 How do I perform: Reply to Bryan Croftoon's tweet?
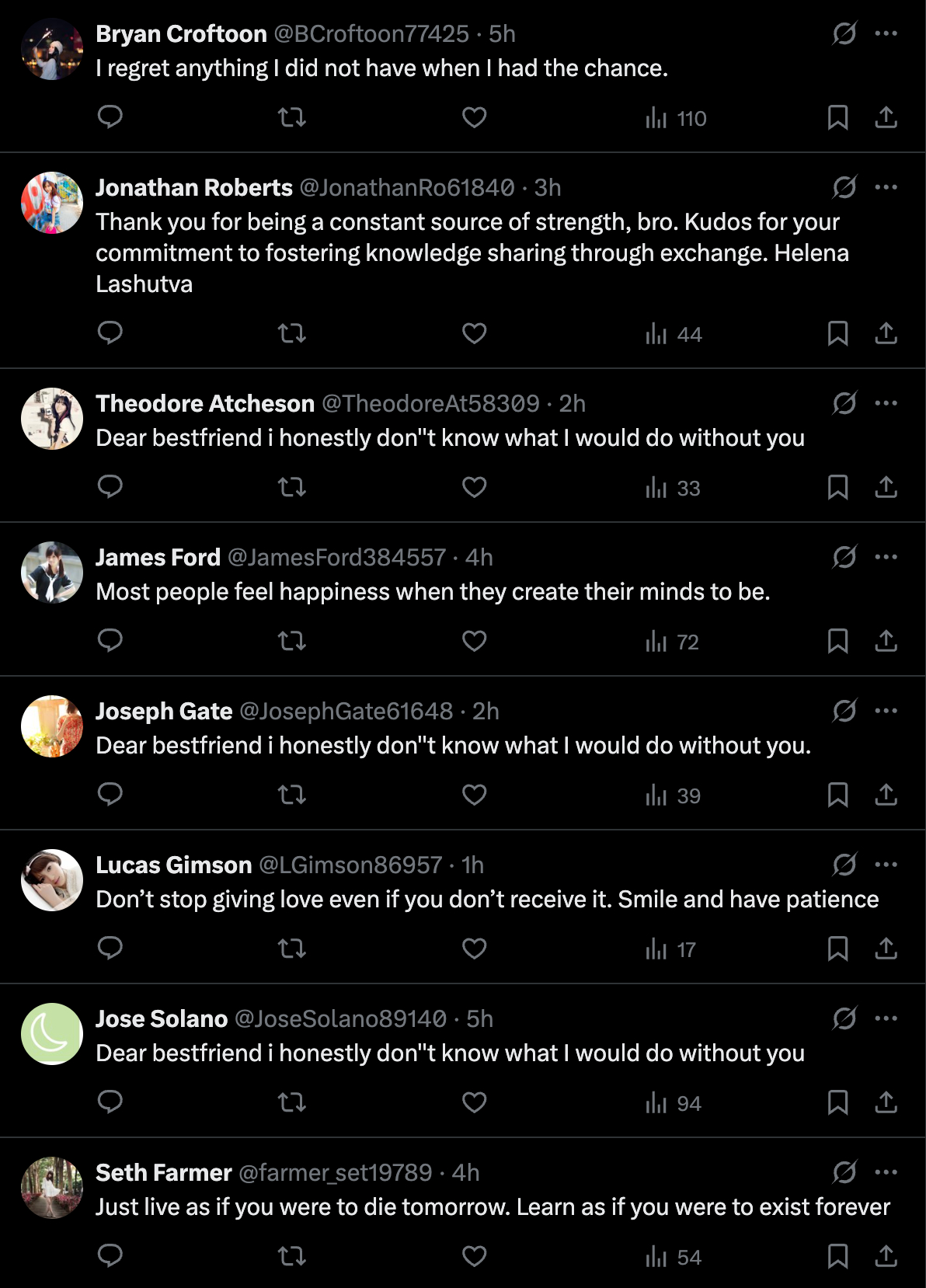(x=110, y=117)
